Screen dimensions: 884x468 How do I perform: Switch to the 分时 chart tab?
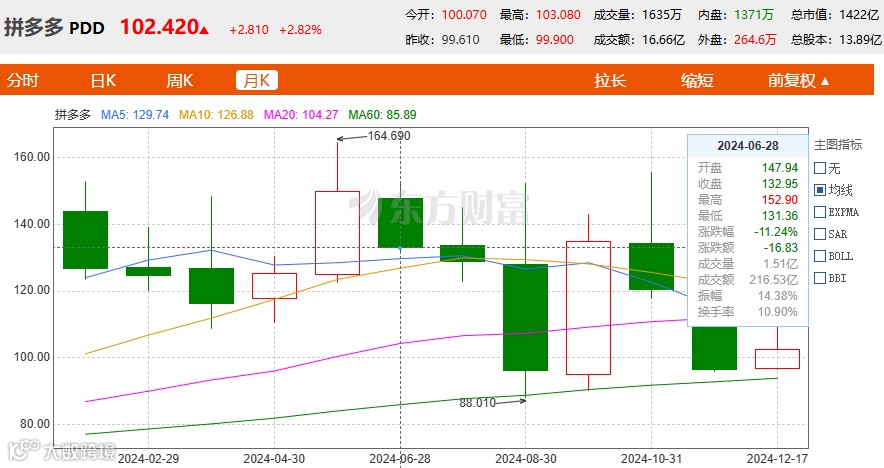point(22,81)
